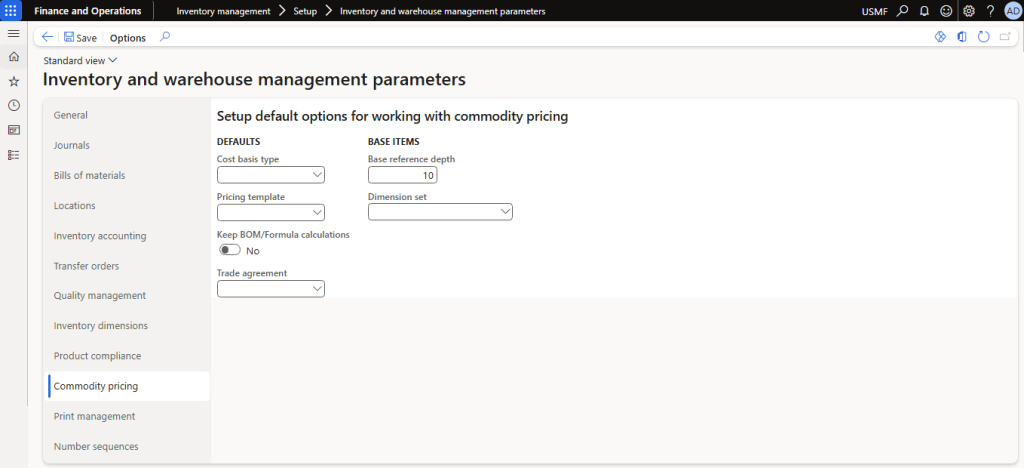Image resolution: width=1024 pixels, height=468 pixels.
Task: Open the app launcher waffle icon
Action: (x=13, y=11)
